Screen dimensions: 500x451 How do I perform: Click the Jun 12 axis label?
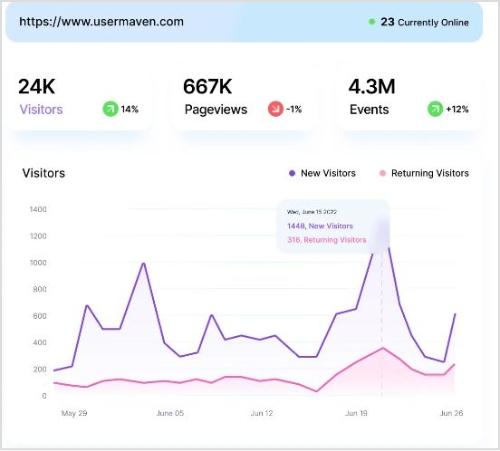point(262,413)
